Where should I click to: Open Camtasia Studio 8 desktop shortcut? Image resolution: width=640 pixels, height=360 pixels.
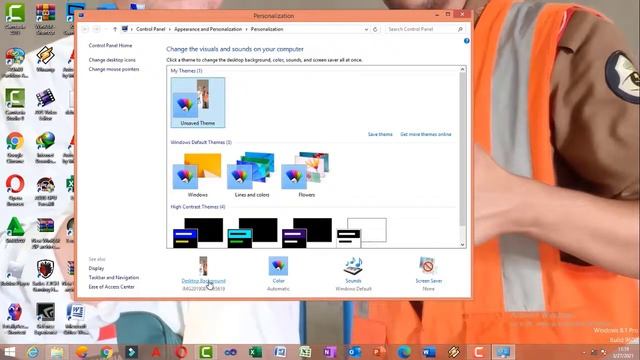pyautogui.click(x=15, y=104)
